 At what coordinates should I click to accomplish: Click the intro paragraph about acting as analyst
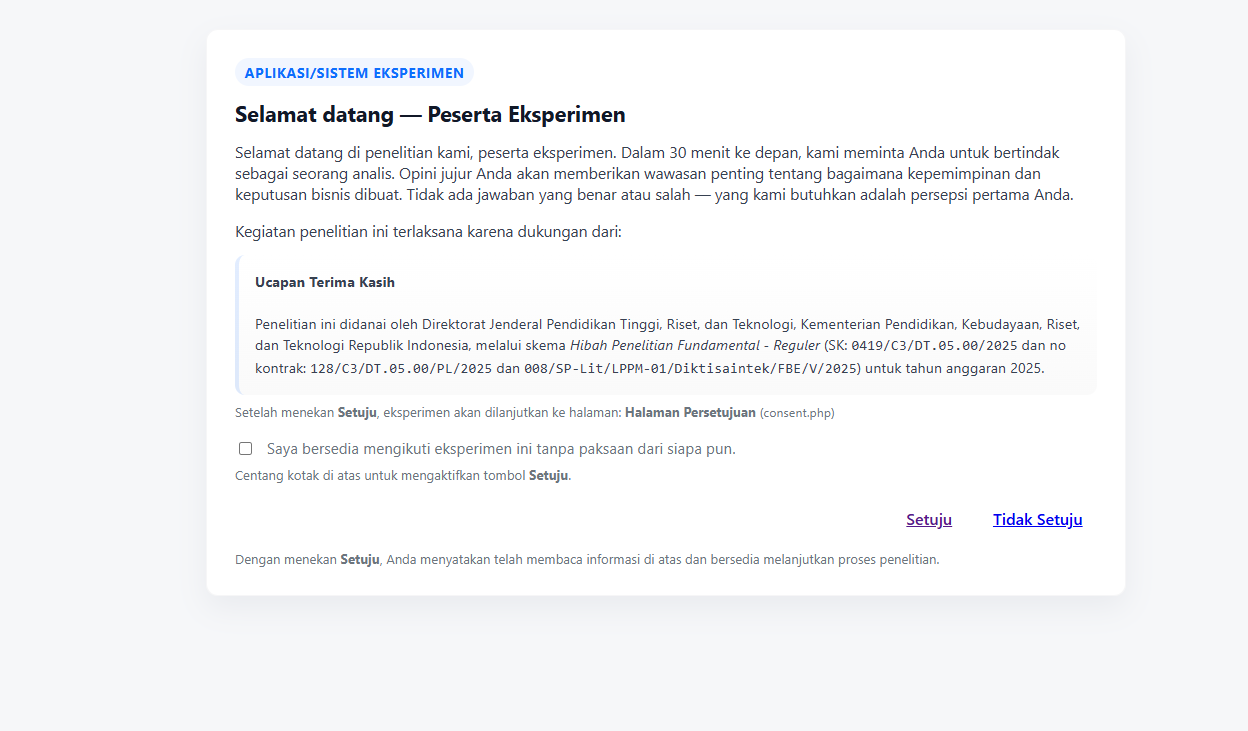pyautogui.click(x=654, y=174)
